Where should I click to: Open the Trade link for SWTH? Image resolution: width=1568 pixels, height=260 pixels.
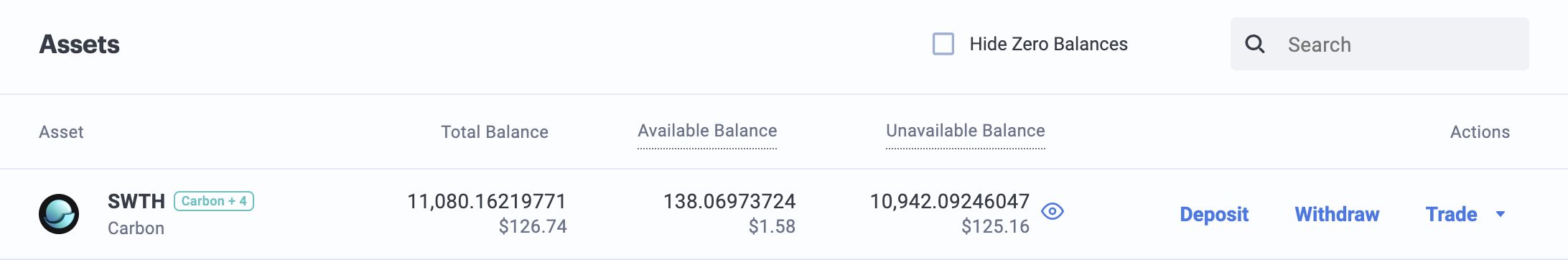coord(1451,214)
